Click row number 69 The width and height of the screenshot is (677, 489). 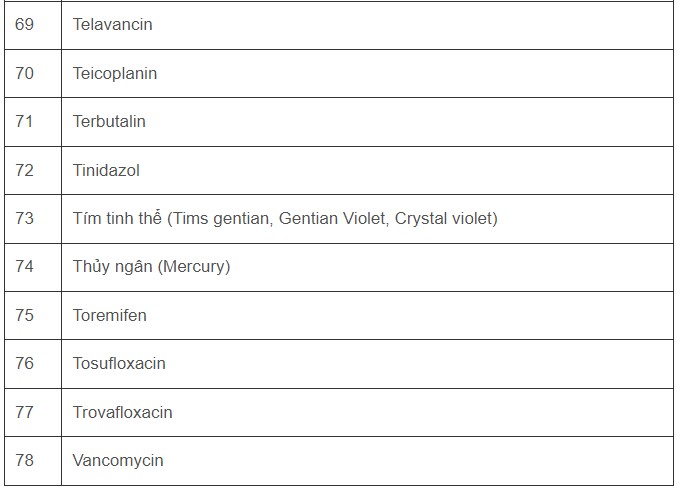(x=24, y=24)
